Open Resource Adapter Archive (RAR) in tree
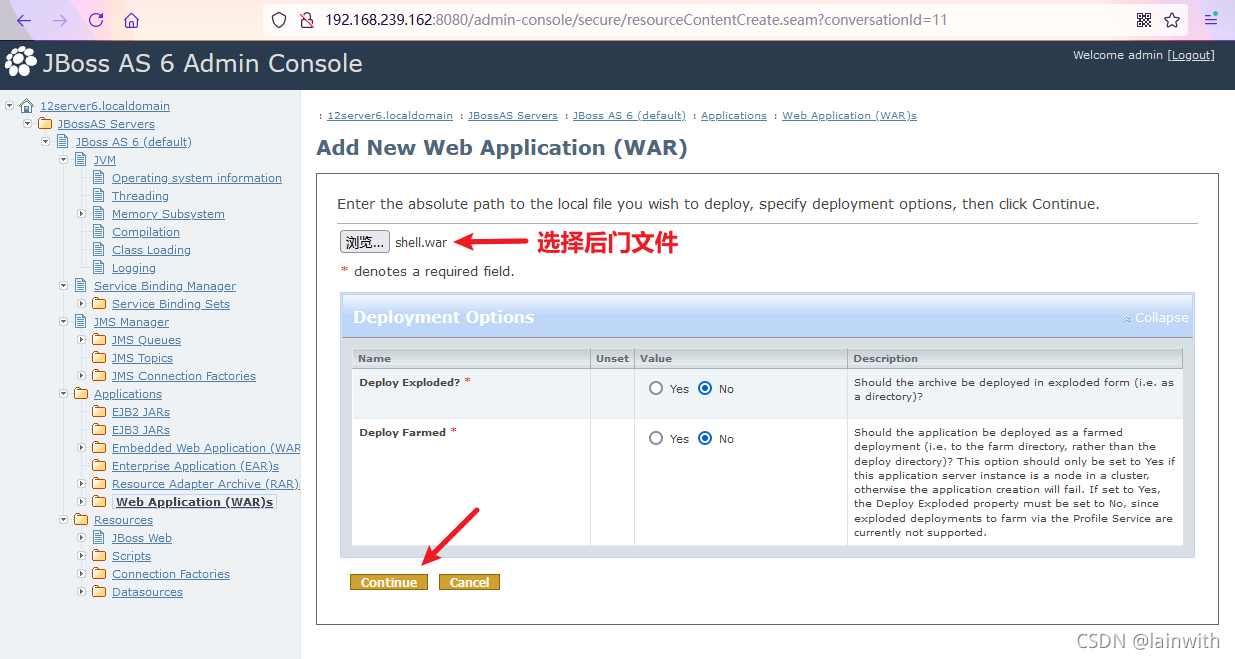The height and width of the screenshot is (659, 1235). [x=205, y=484]
